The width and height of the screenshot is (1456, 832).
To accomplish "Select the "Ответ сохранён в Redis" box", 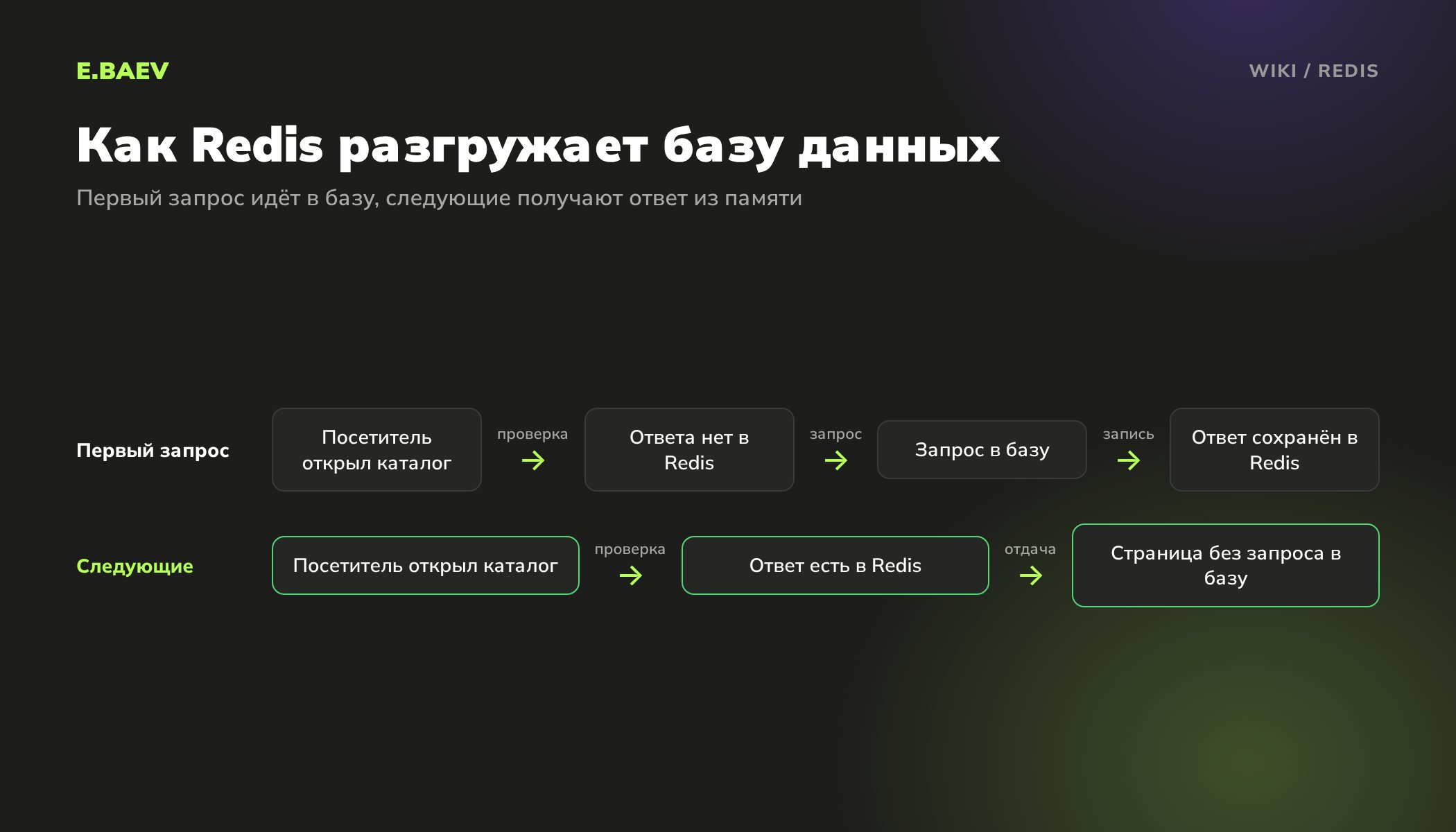I will point(1274,450).
